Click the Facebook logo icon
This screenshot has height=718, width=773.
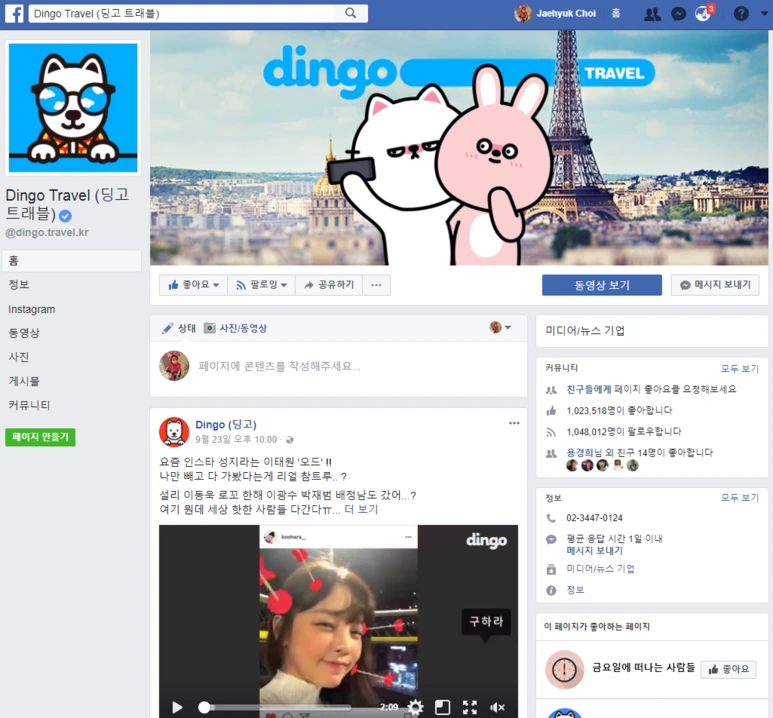click(14, 13)
